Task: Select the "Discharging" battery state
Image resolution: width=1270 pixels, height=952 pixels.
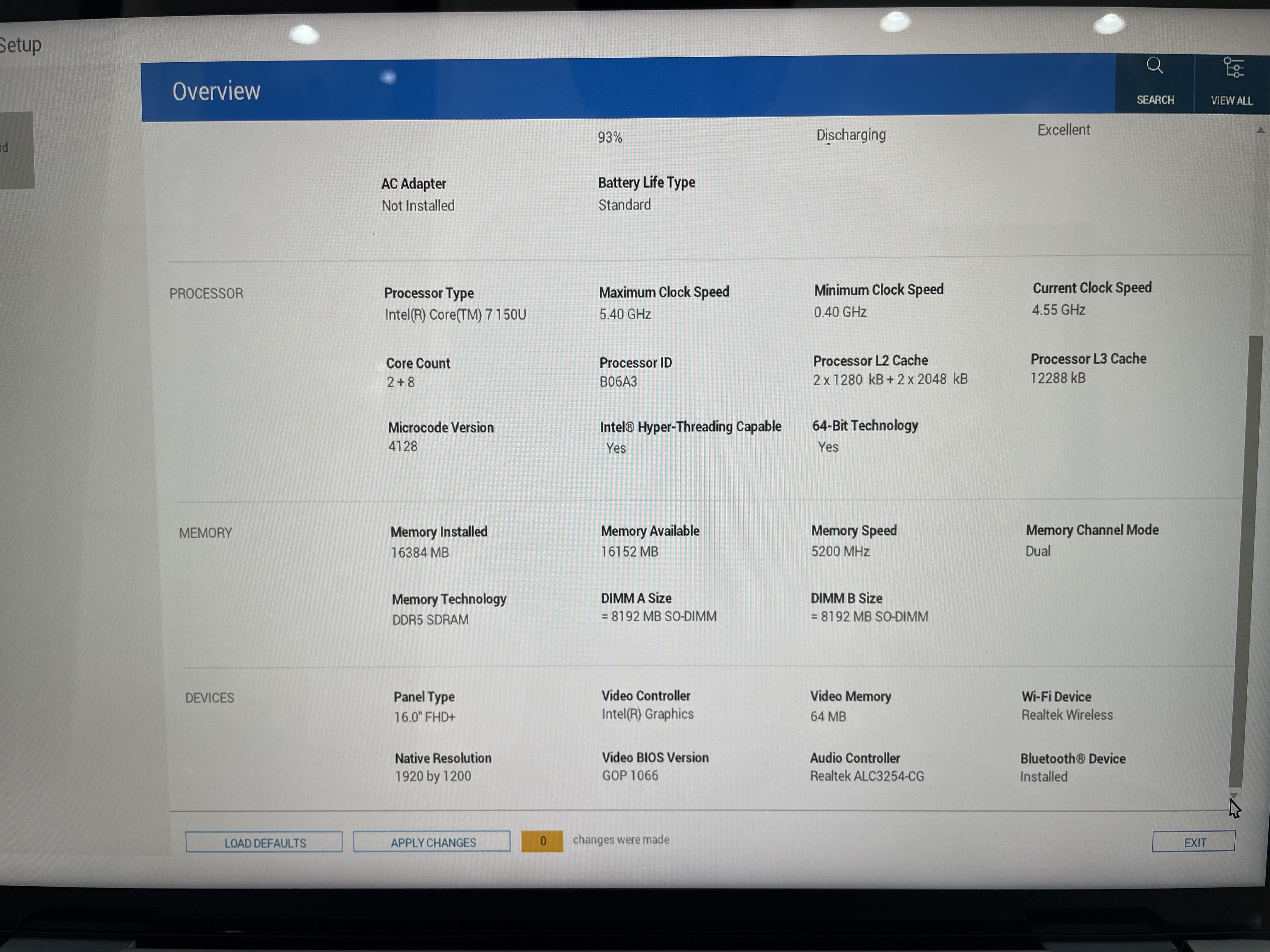Action: coord(851,135)
